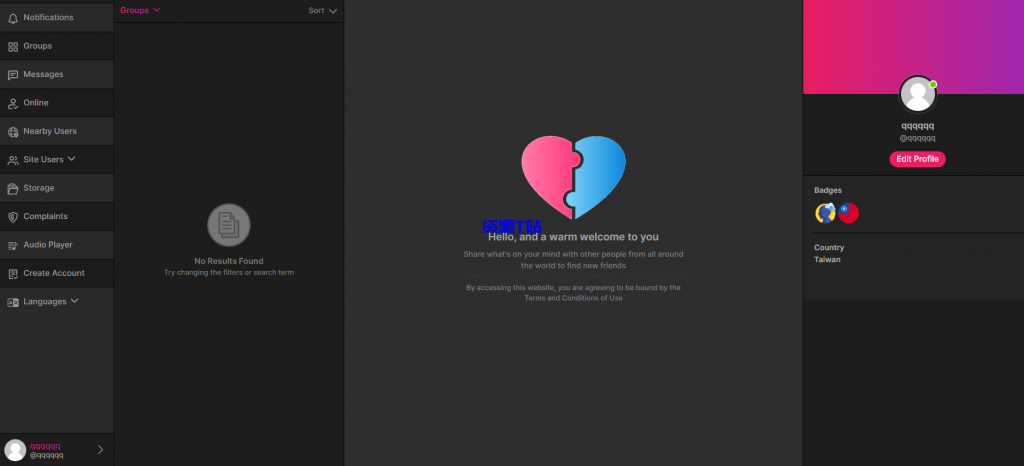
Task: Expand the Site Users submenu
Action: [72, 159]
